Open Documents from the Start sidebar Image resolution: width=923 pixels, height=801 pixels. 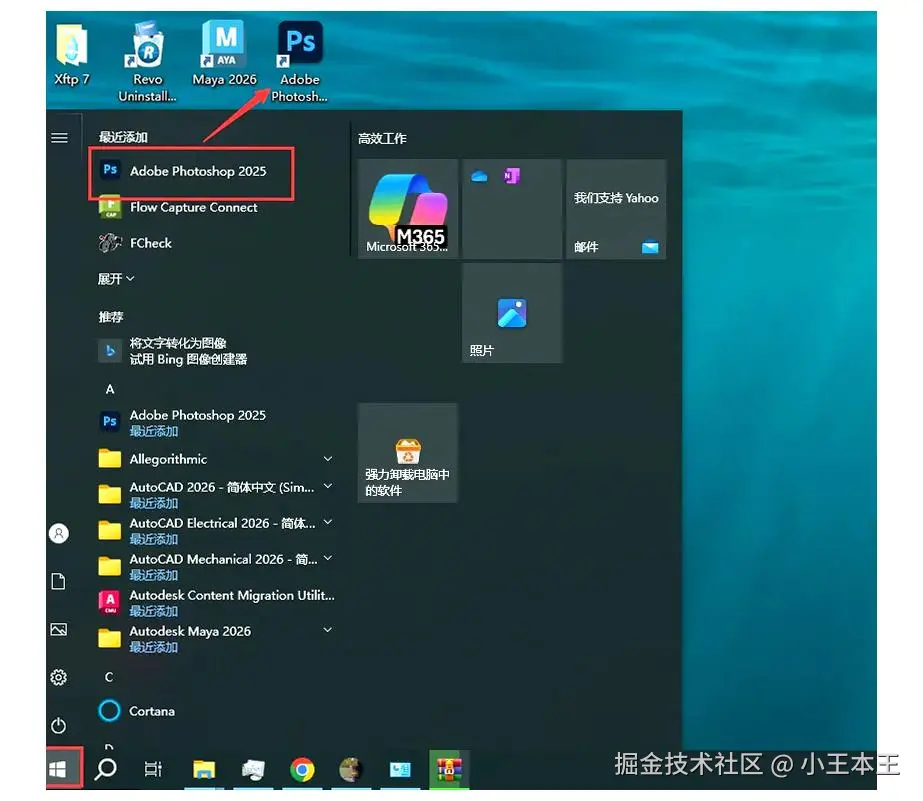point(59,582)
